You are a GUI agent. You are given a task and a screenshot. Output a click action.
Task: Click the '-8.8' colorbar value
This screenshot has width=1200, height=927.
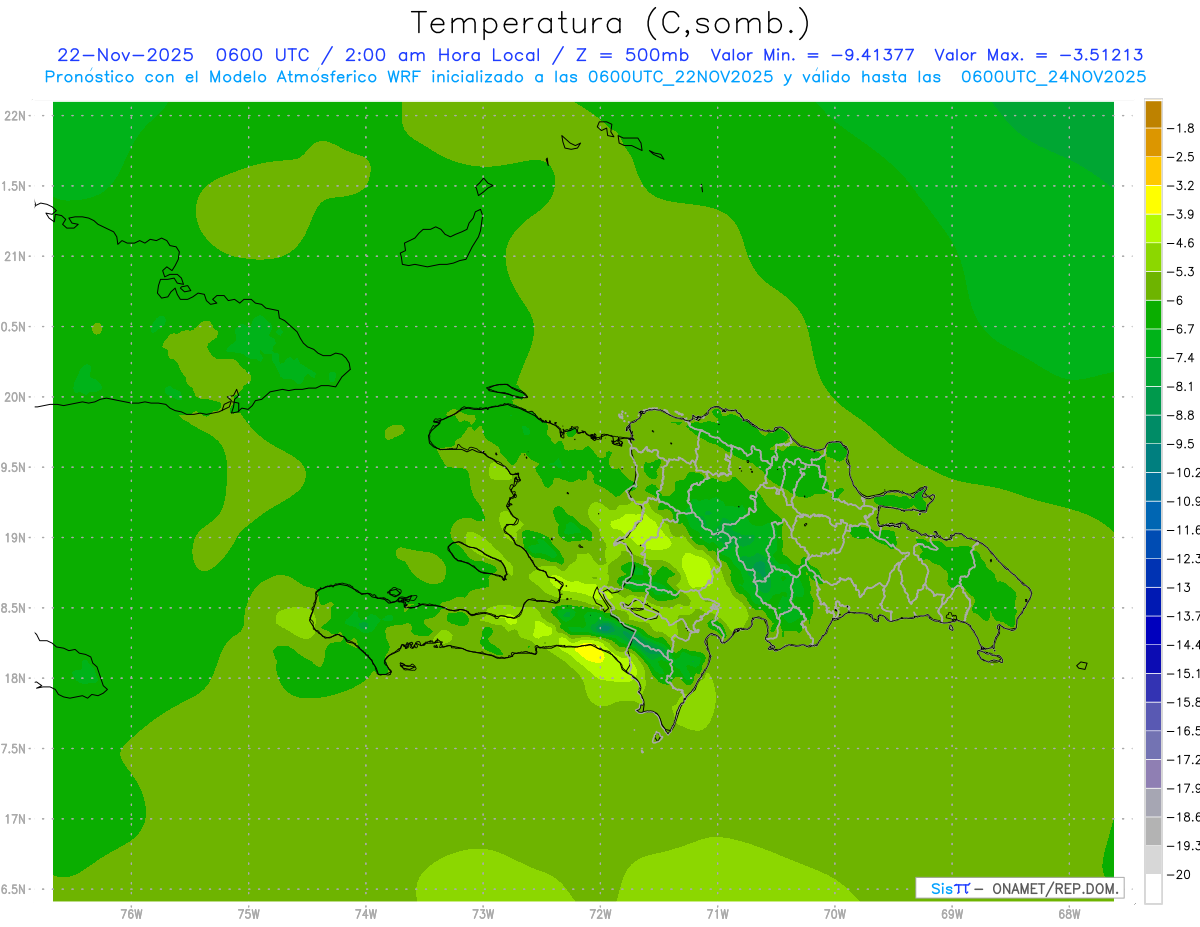pyautogui.click(x=1181, y=415)
